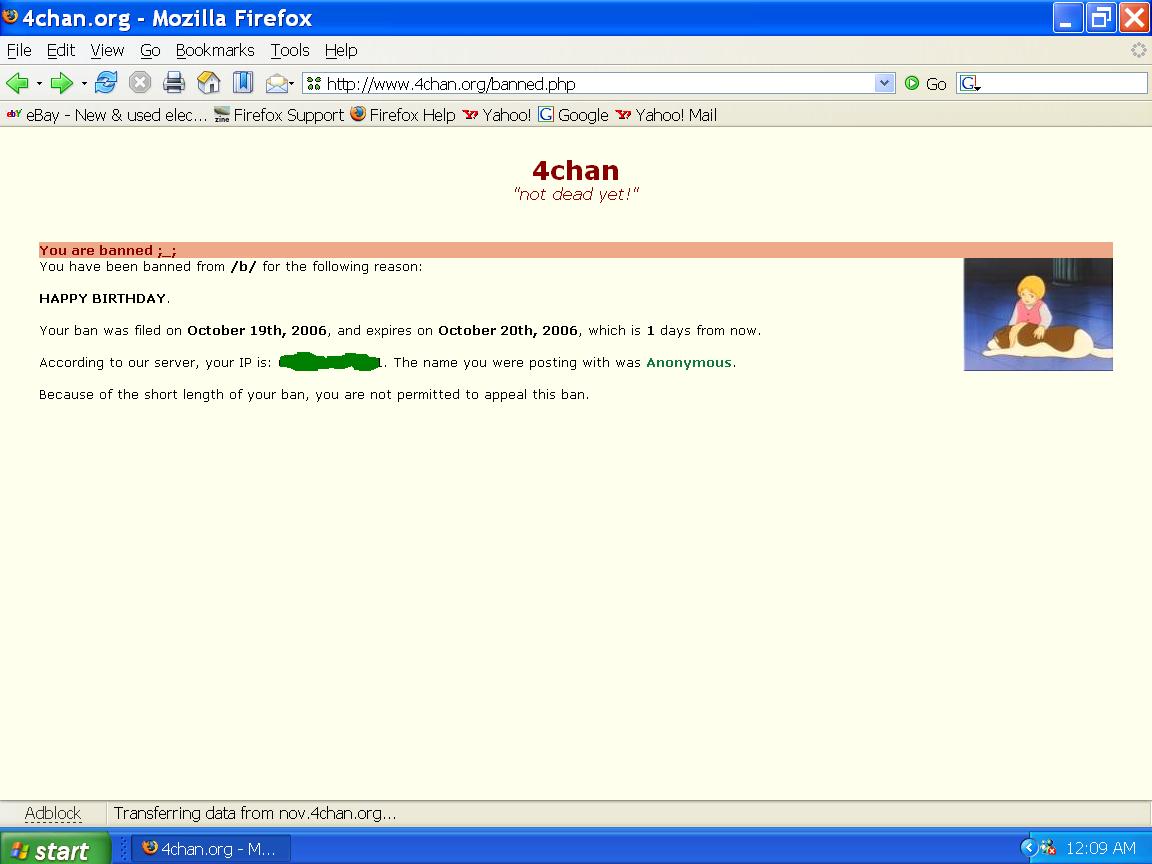Reload the page with the Refresh icon
This screenshot has height=864, width=1152.
click(106, 82)
